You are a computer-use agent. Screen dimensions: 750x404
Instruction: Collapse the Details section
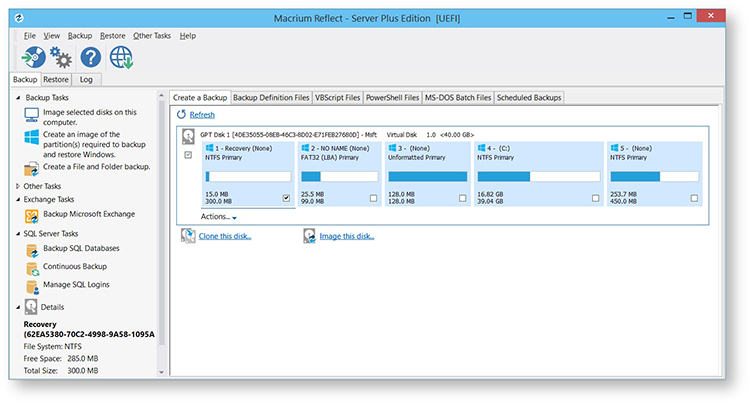coord(18,307)
